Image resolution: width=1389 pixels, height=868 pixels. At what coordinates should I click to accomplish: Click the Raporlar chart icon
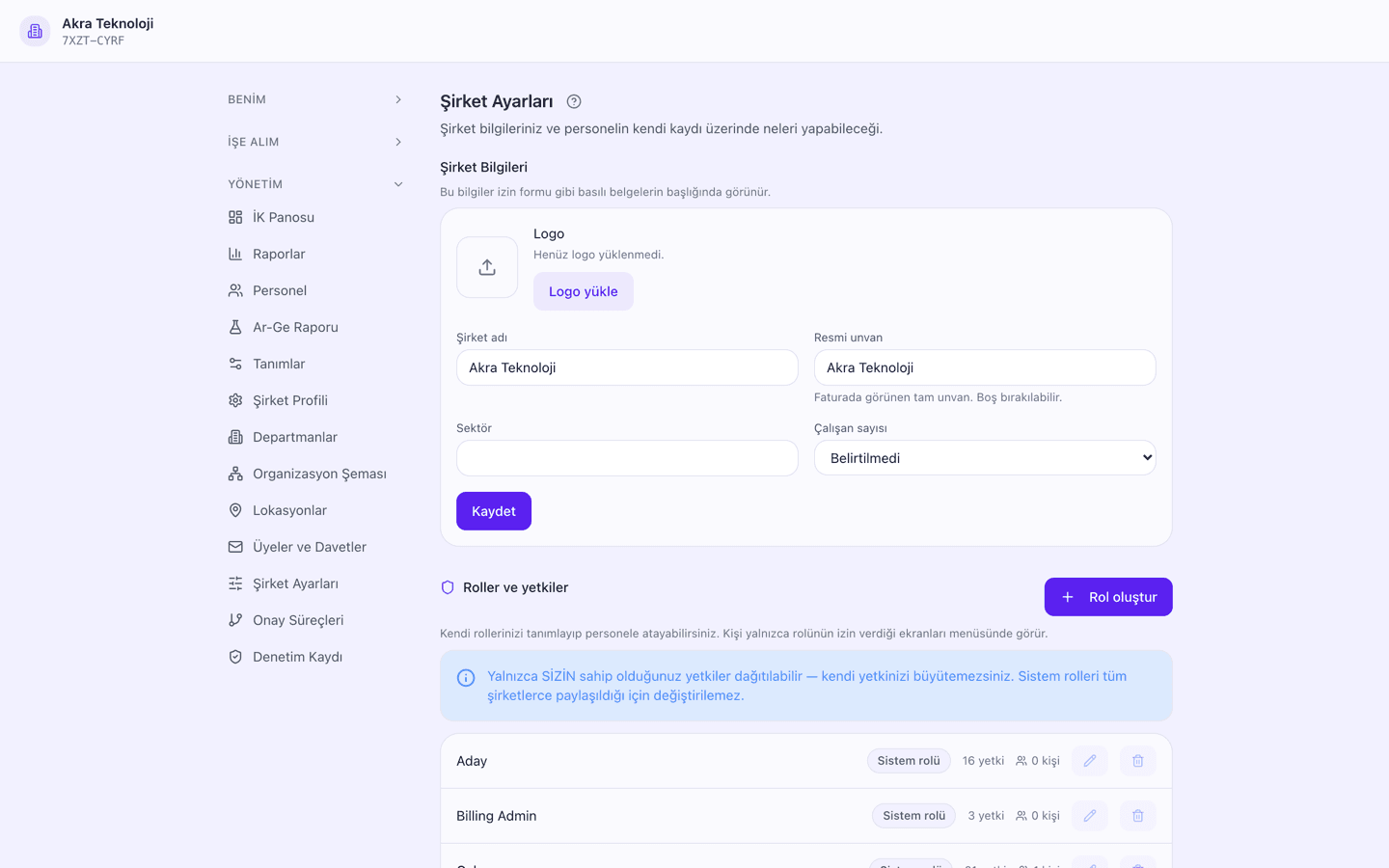click(235, 254)
